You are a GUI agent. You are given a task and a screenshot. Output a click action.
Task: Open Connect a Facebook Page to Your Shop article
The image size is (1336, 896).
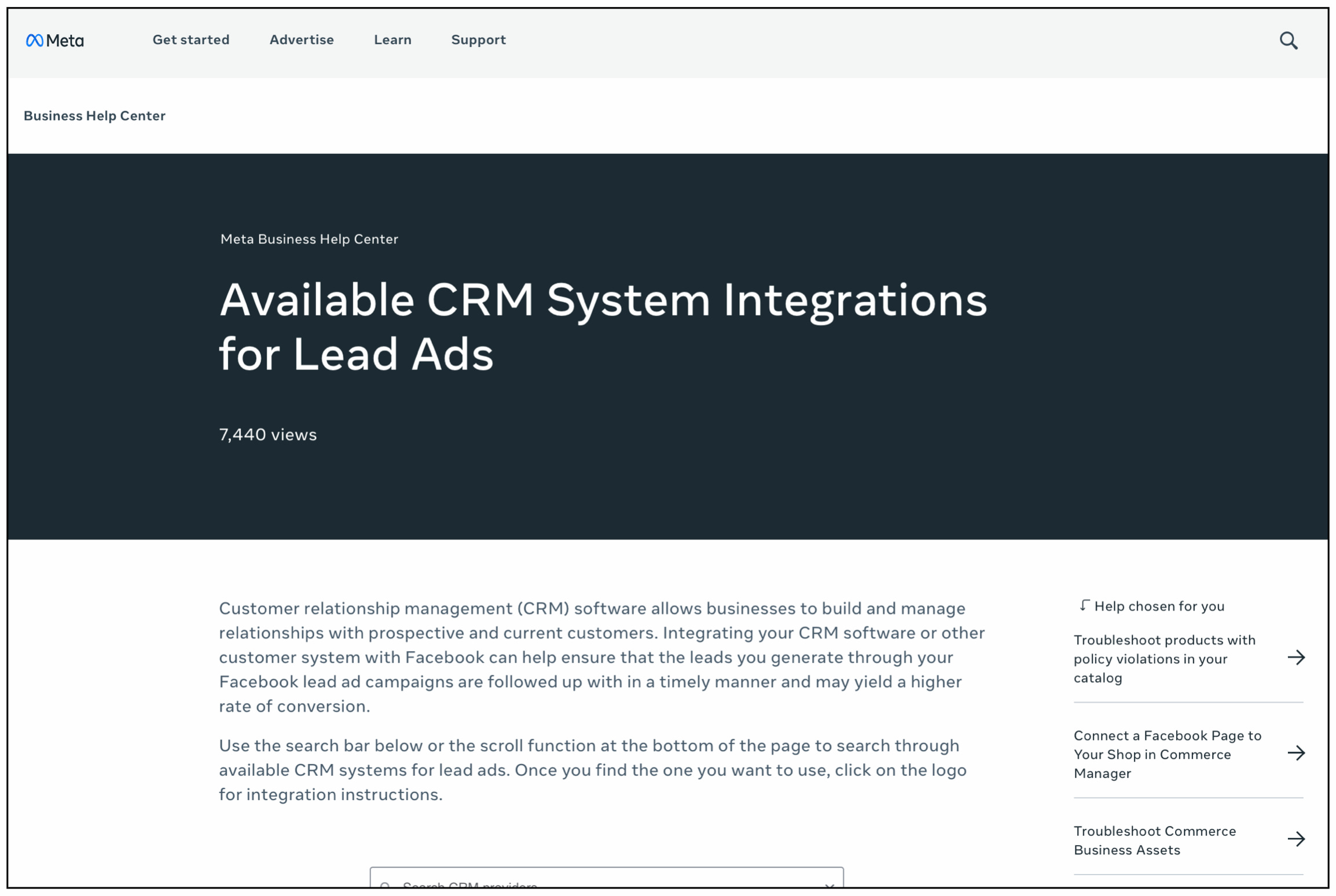click(x=1167, y=754)
